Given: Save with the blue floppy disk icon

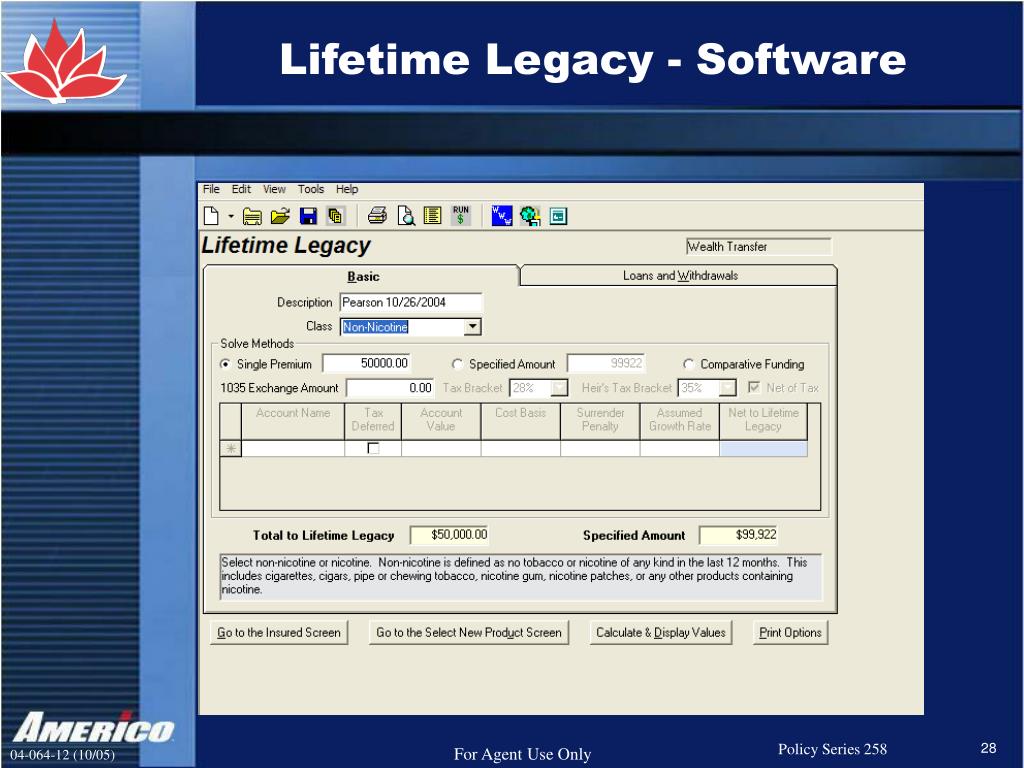Looking at the screenshot, I should point(308,216).
